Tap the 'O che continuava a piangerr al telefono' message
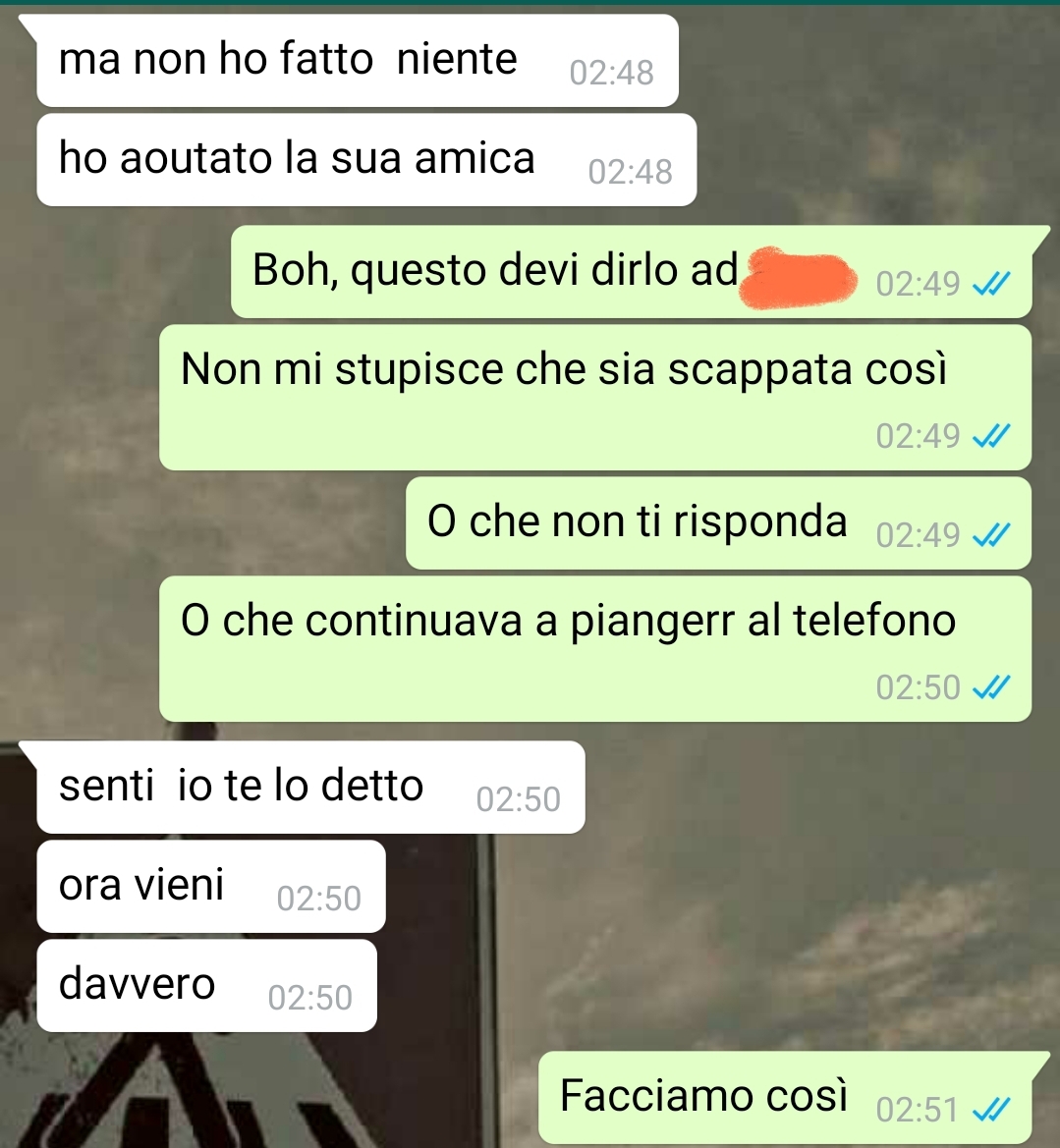1060x1148 pixels. click(595, 649)
